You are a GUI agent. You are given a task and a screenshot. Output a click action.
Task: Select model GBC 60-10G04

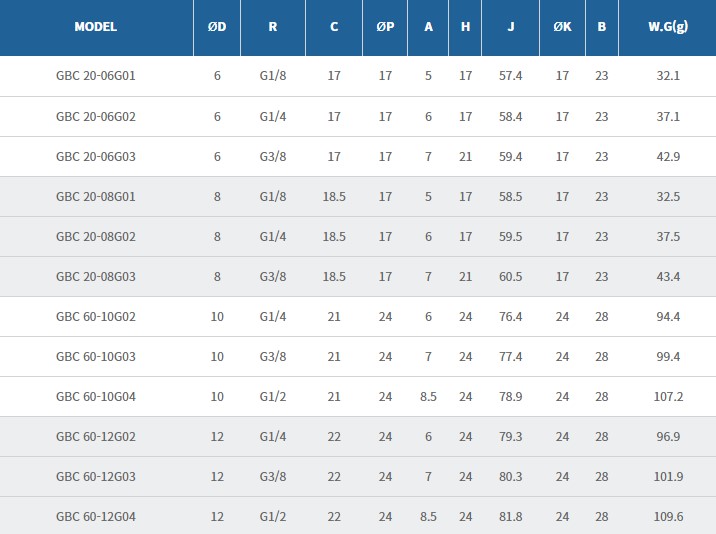tap(96, 396)
